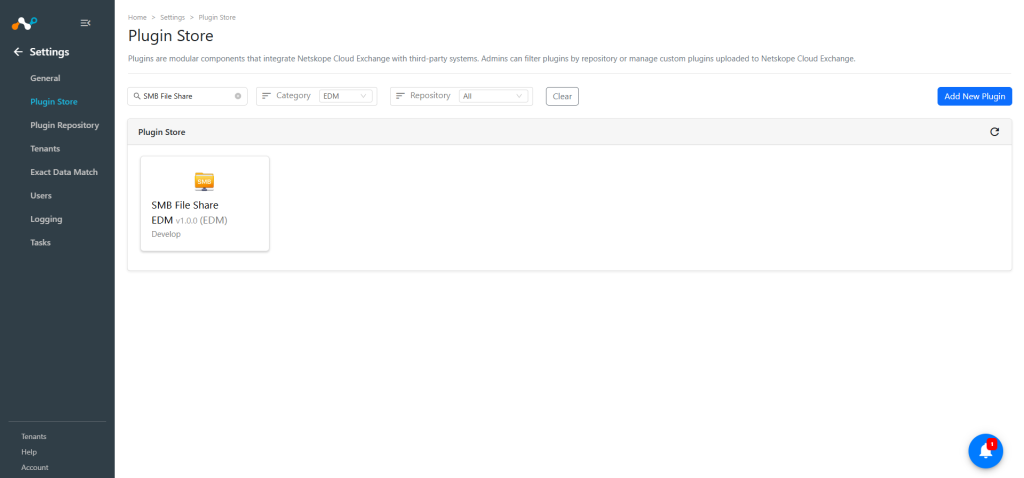
Task: Click Plugin Store breadcrumb
Action: click(217, 18)
